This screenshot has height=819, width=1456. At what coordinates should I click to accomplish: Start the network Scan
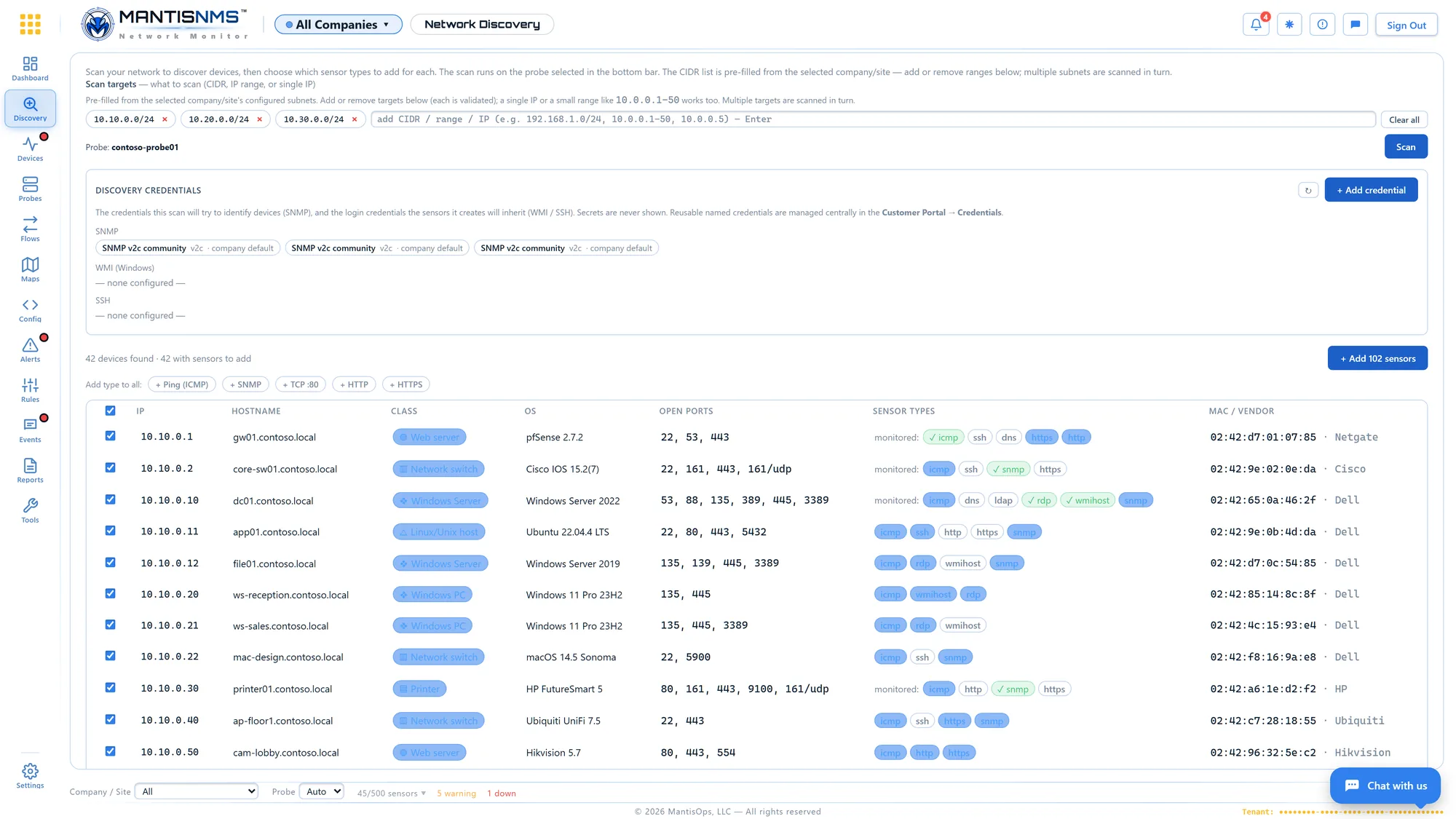[1406, 146]
